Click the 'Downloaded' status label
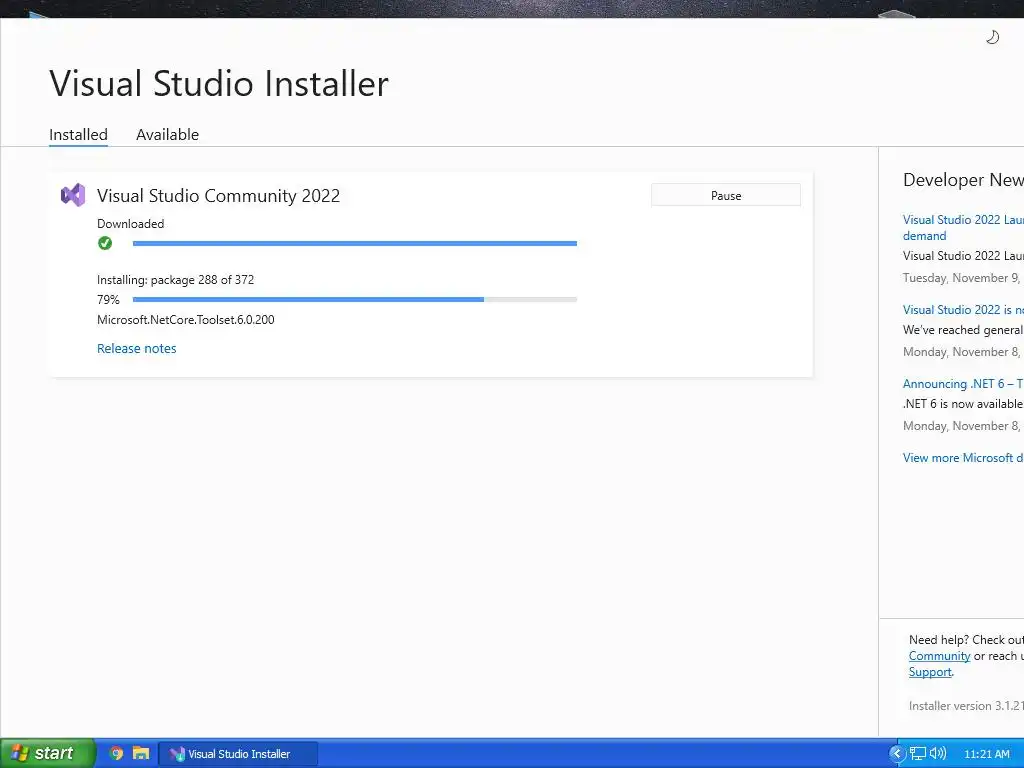 tap(131, 223)
